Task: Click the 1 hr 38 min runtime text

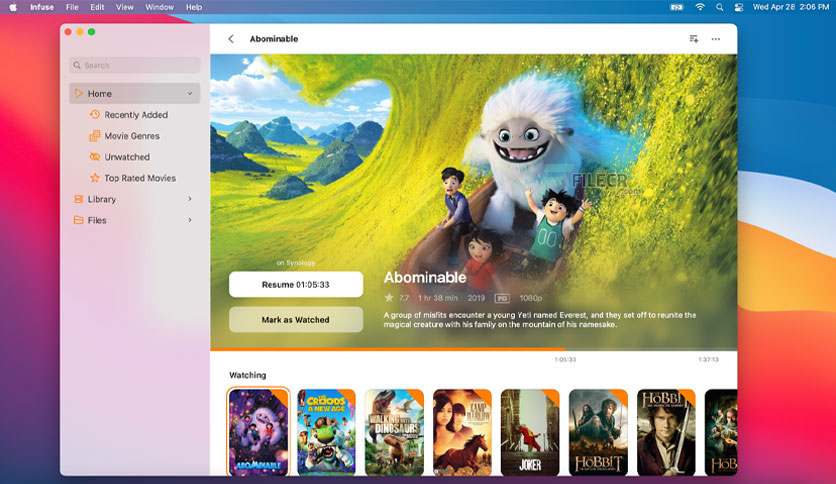Action: 438,298
